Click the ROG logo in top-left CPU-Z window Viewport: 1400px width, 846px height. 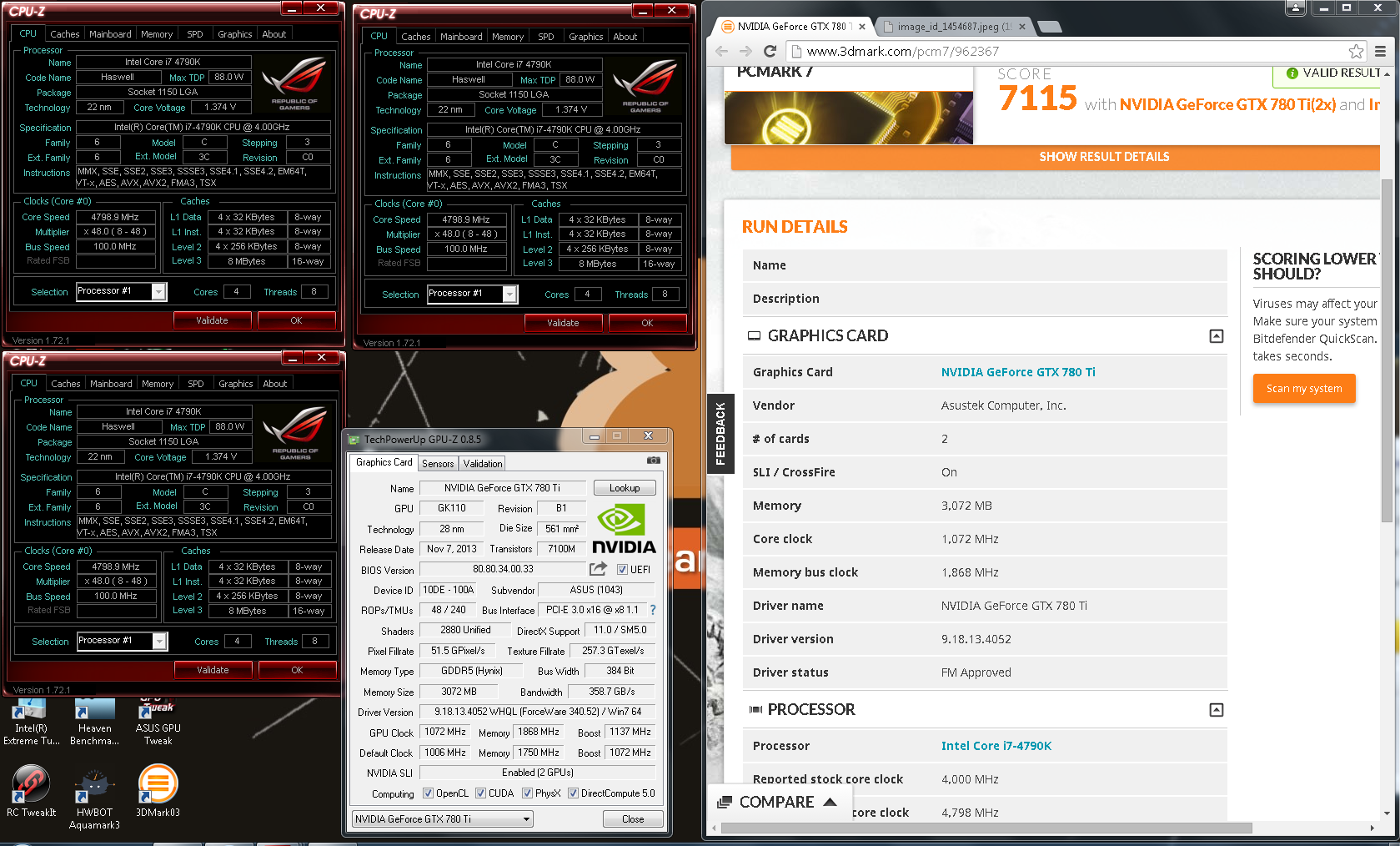[294, 83]
